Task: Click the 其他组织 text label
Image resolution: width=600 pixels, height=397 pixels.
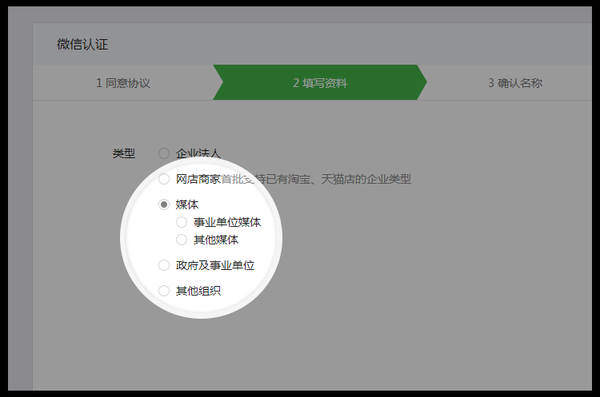Action: pyautogui.click(x=198, y=291)
